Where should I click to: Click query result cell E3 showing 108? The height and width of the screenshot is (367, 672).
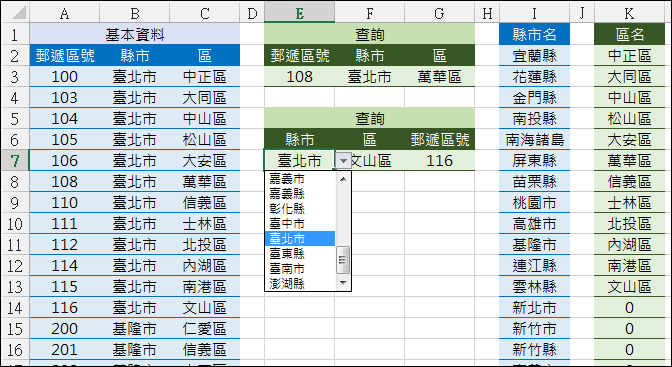click(299, 76)
